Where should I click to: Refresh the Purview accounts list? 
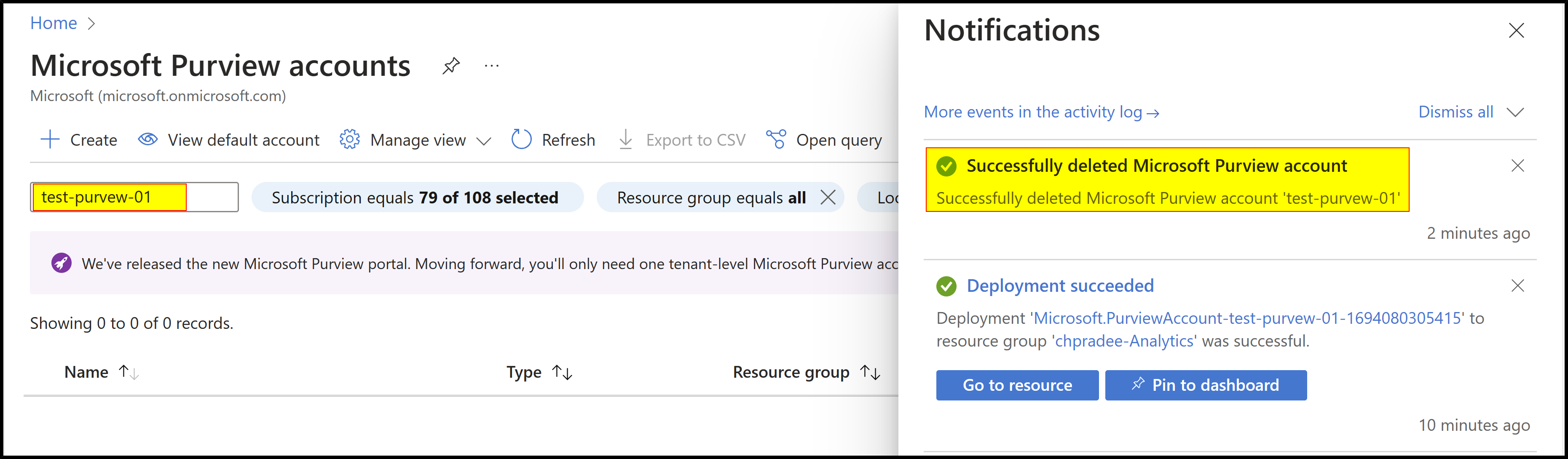(553, 140)
